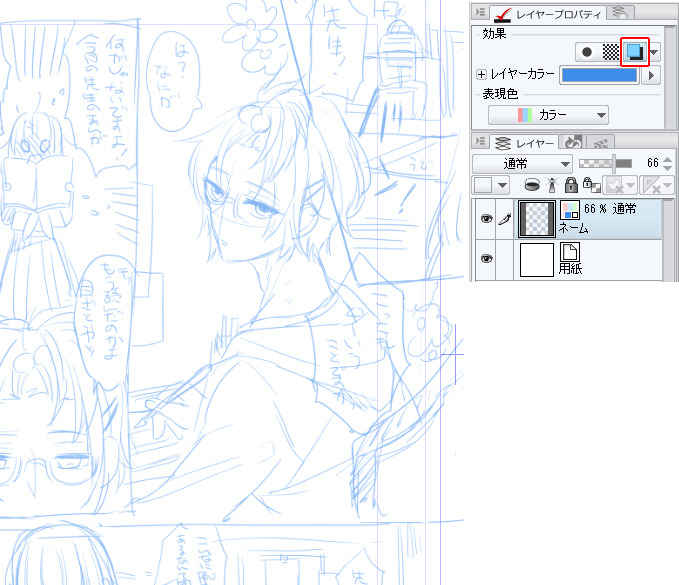Open the palette color dropdown in Layer panel
This screenshot has width=679, height=585.
491,185
